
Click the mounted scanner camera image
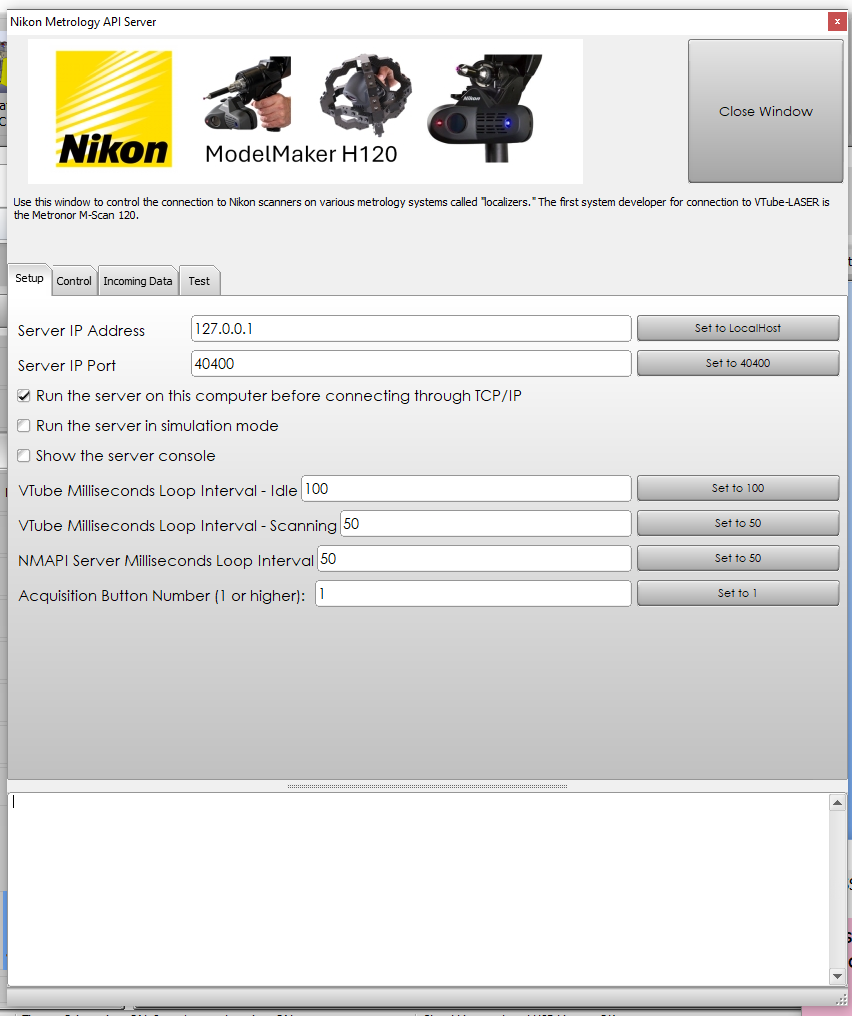click(485, 108)
